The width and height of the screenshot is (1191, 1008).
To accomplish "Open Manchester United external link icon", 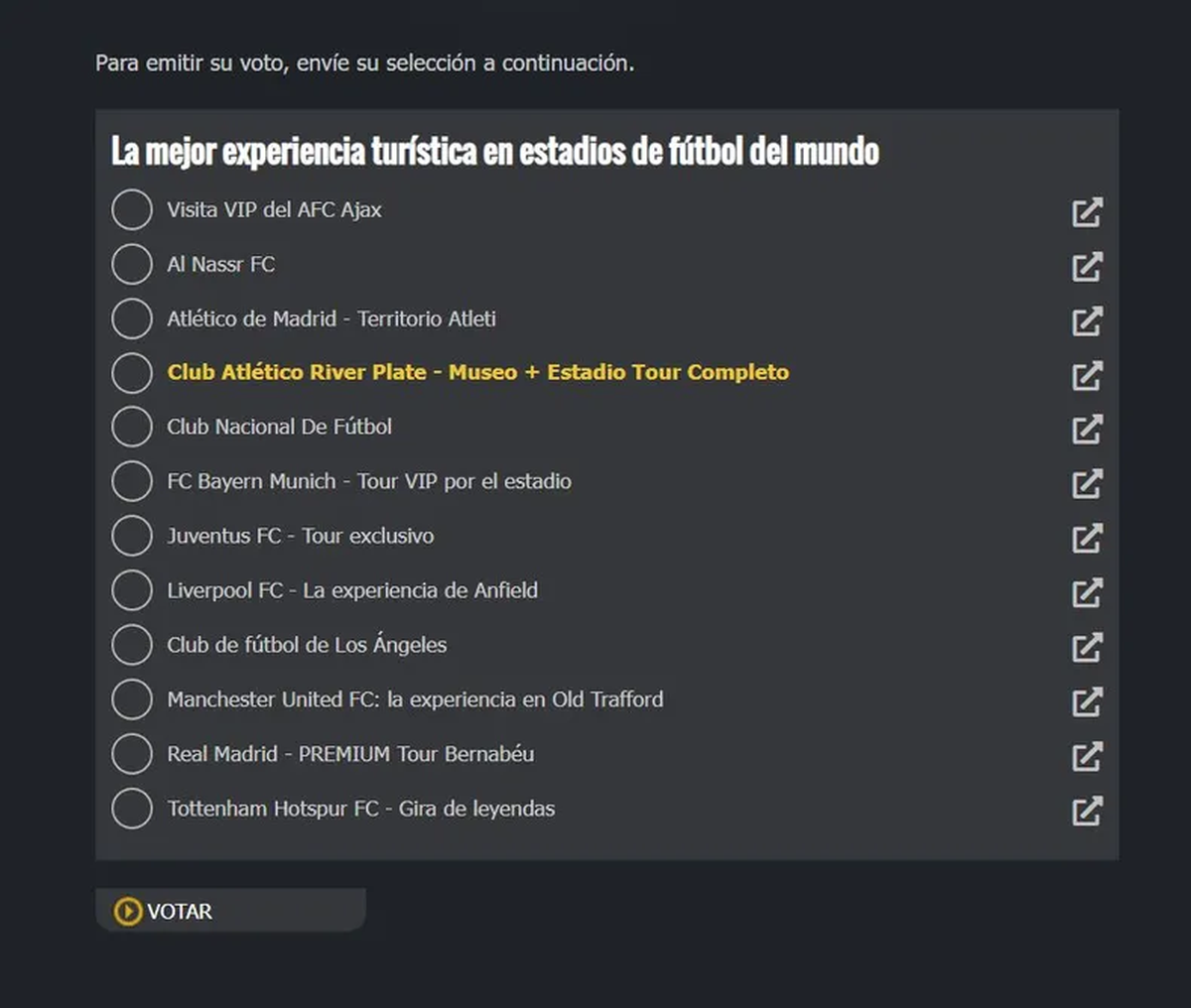I will 1087,702.
